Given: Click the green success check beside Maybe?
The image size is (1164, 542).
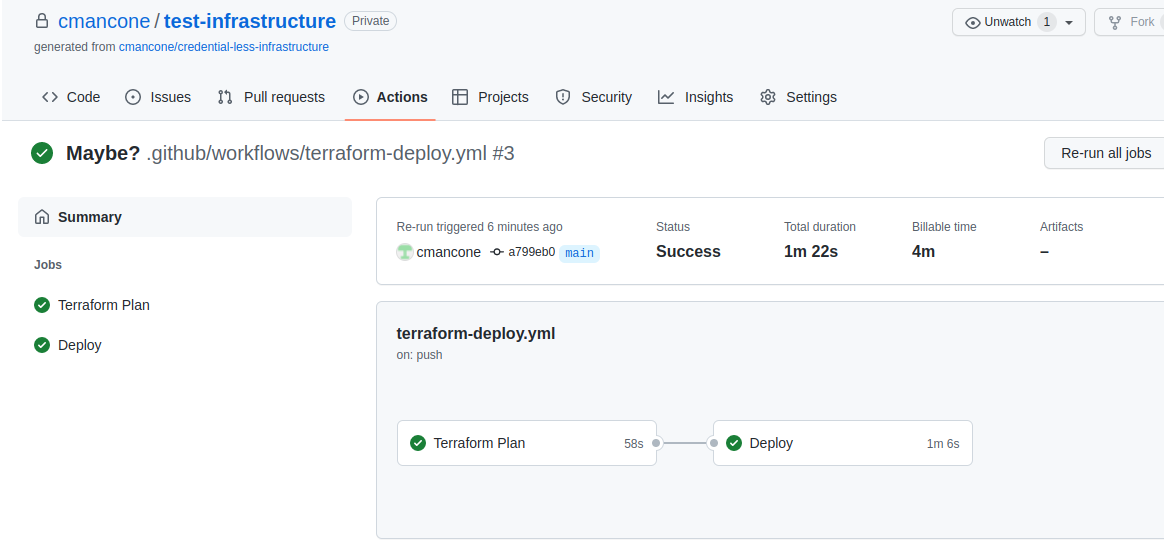Looking at the screenshot, I should pyautogui.click(x=42, y=154).
